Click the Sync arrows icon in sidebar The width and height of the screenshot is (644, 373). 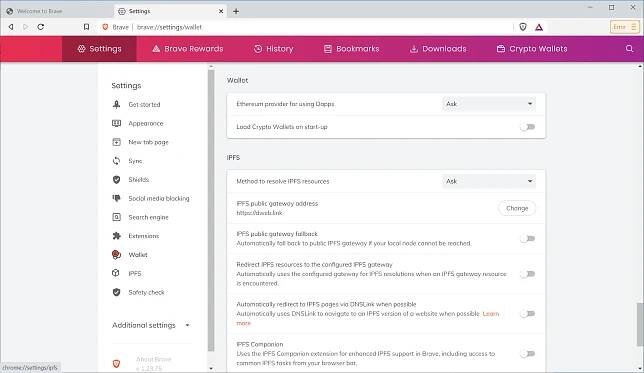pyautogui.click(x=117, y=161)
